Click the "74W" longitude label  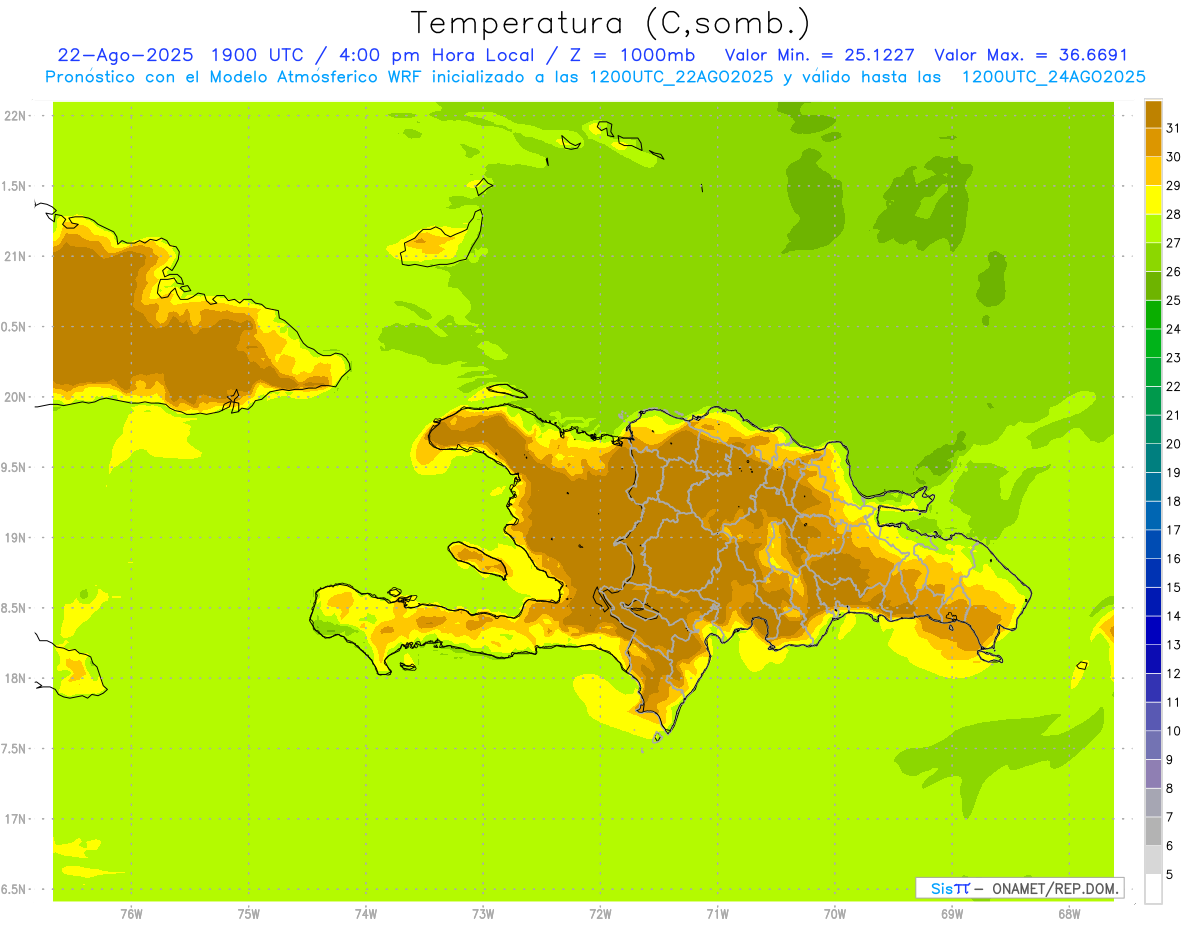tap(366, 914)
